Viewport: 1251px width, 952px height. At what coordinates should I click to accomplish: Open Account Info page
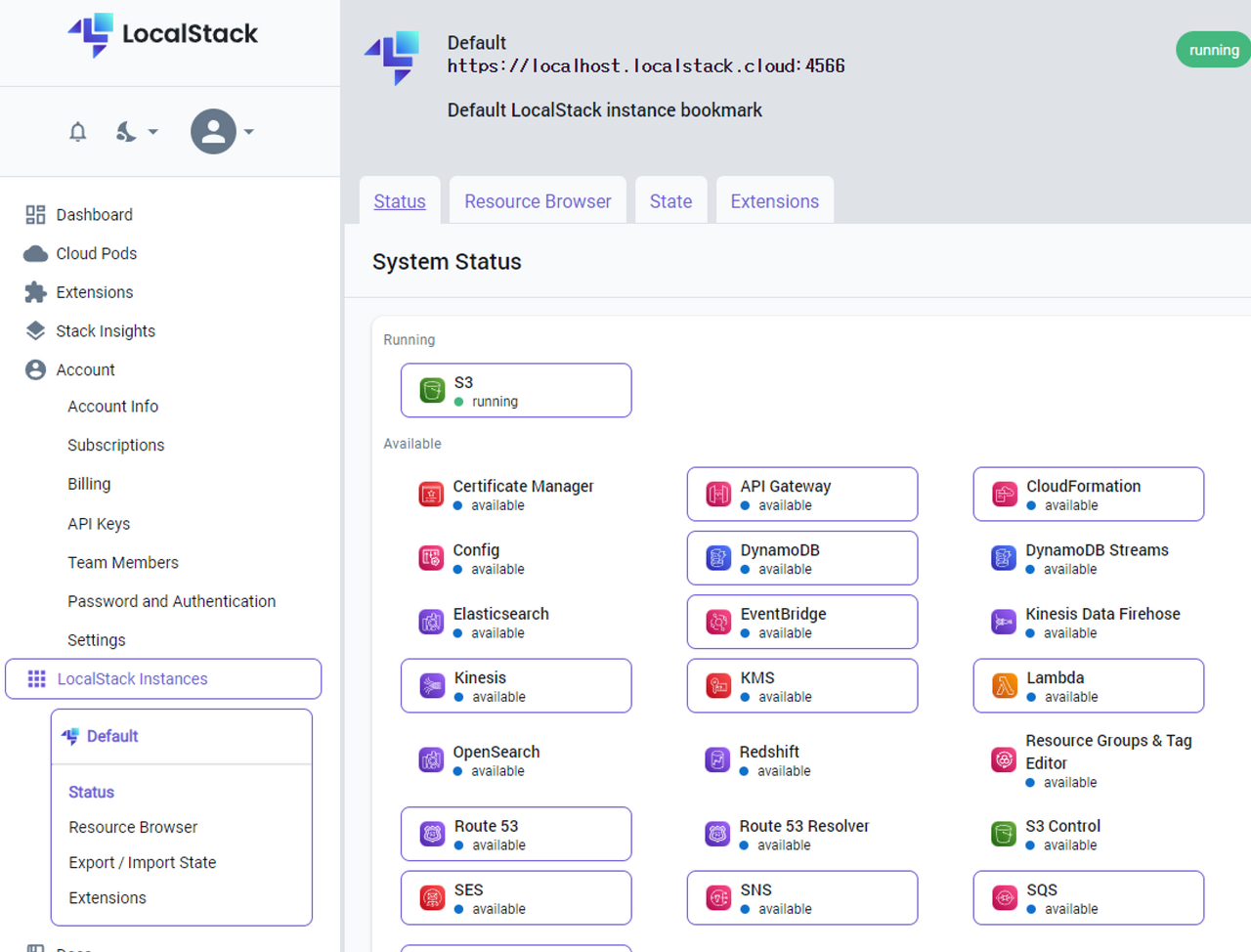click(x=112, y=406)
